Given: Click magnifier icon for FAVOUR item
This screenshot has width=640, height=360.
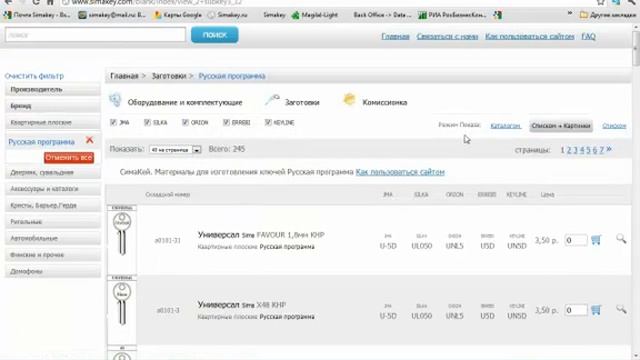Looking at the screenshot, I should (x=621, y=239).
